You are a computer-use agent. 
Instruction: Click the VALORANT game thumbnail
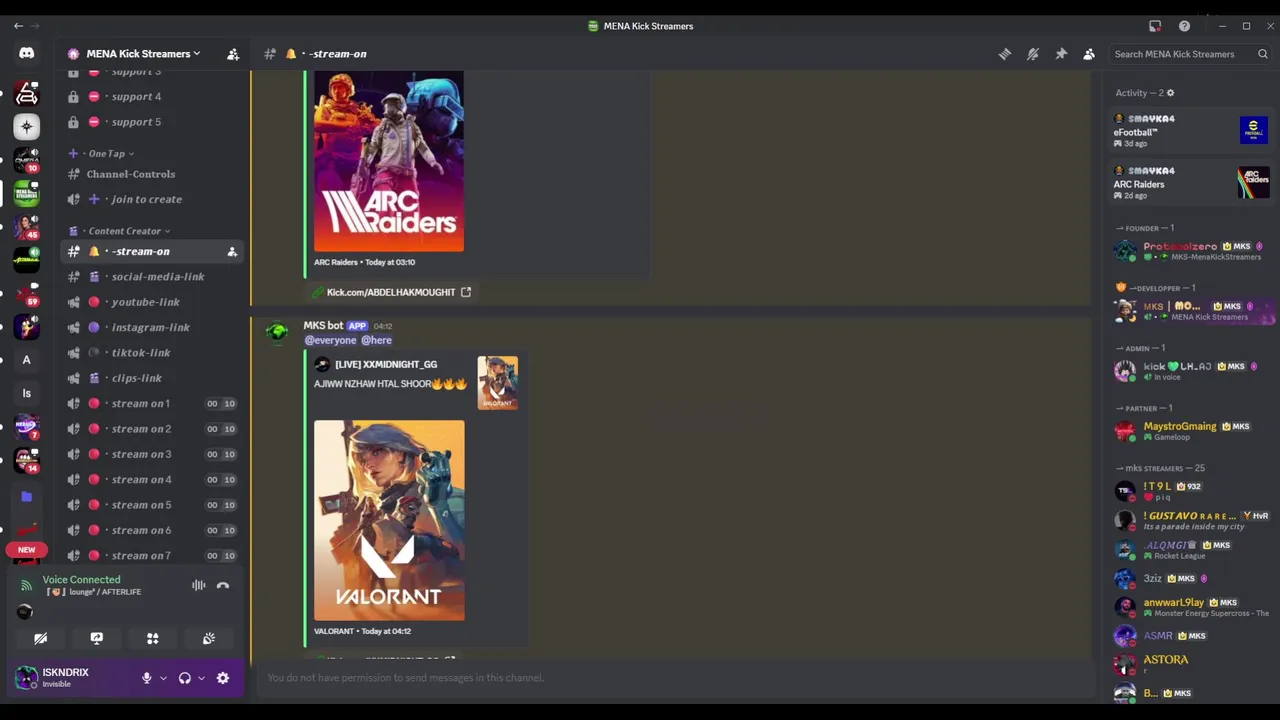[x=389, y=520]
